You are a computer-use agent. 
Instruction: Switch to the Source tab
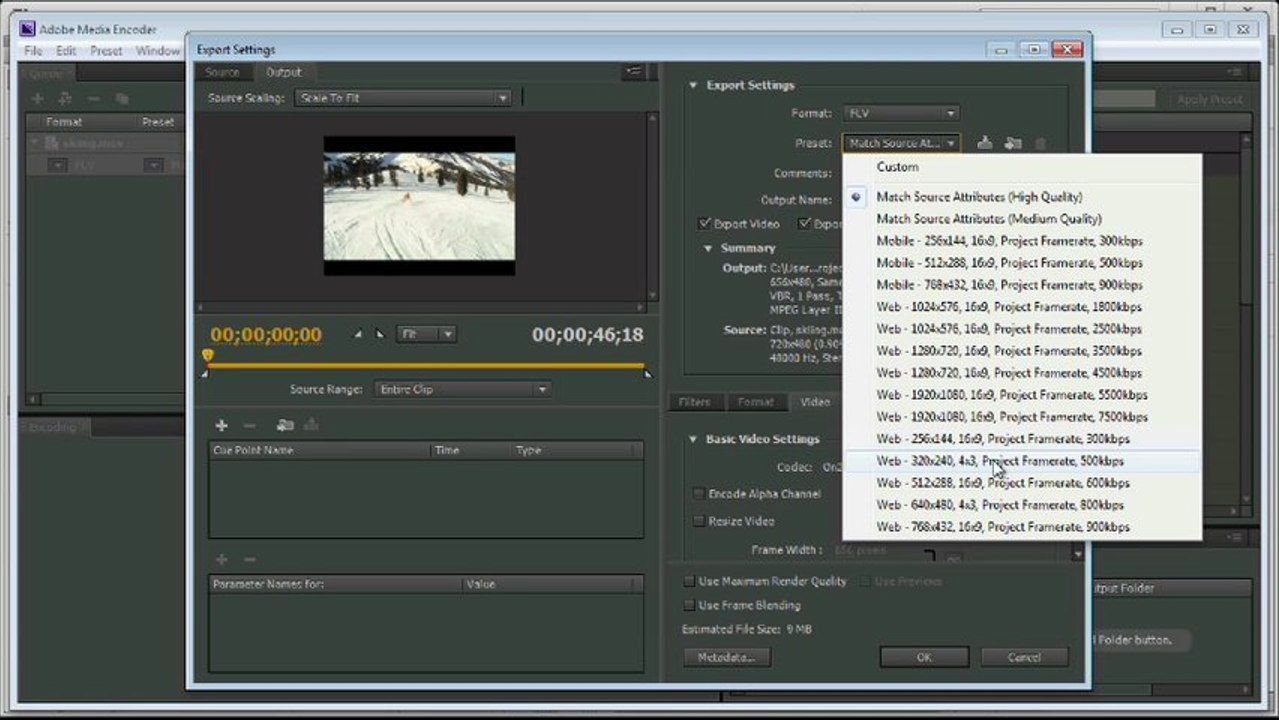(222, 72)
